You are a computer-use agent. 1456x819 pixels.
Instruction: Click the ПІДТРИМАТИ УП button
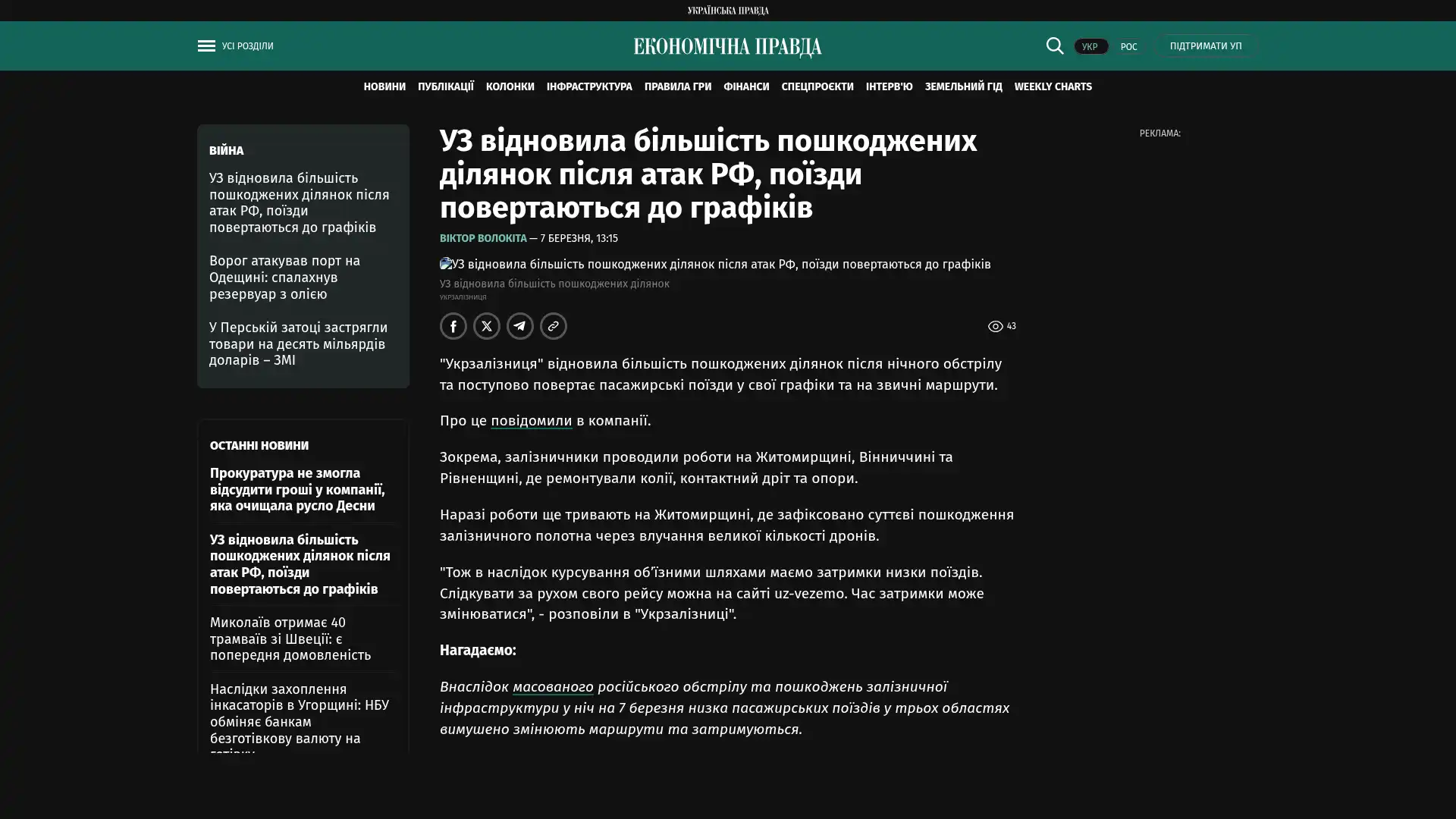coord(1206,45)
